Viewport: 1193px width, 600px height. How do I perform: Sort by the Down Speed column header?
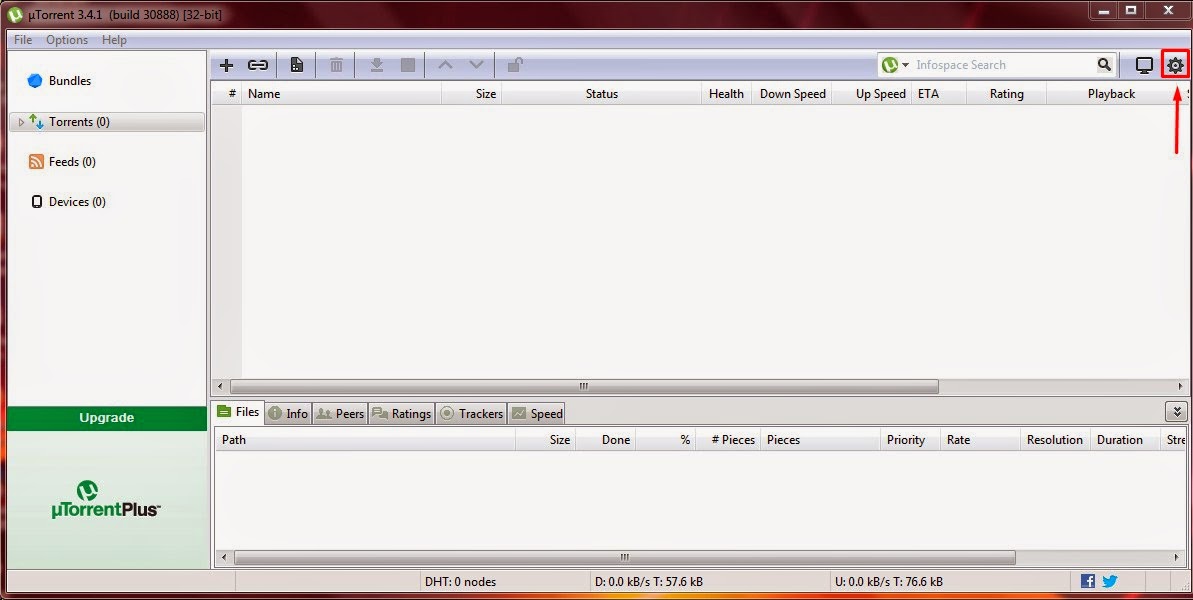(792, 94)
